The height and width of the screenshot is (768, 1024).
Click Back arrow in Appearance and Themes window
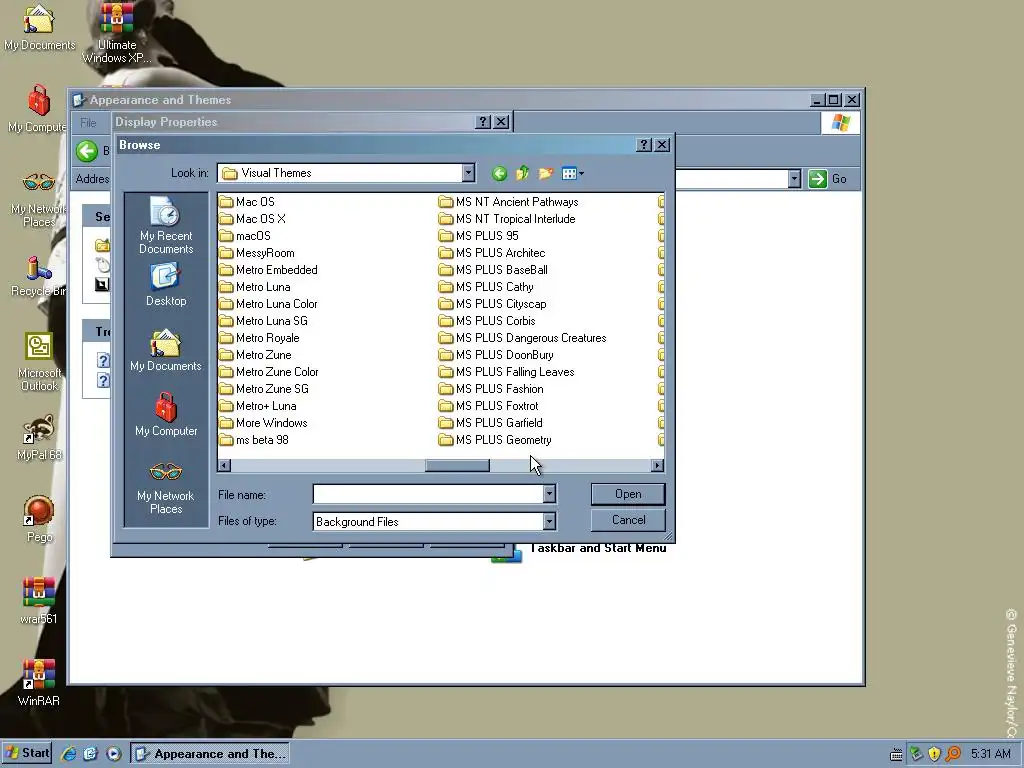(x=87, y=151)
